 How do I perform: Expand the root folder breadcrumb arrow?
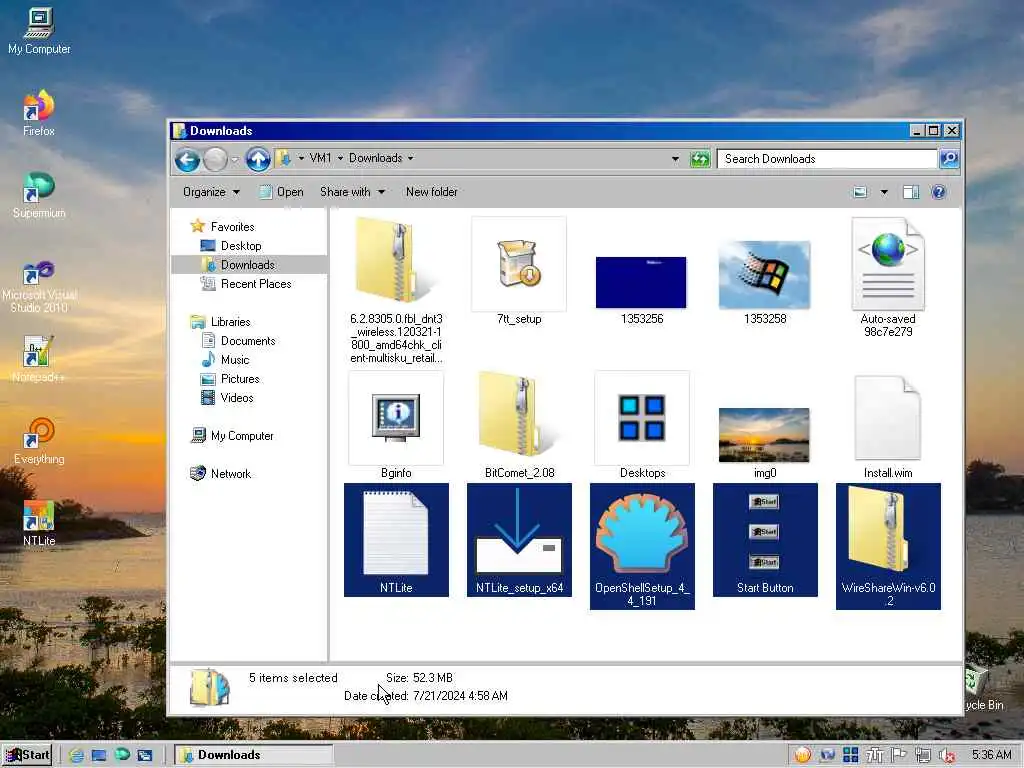[301, 158]
